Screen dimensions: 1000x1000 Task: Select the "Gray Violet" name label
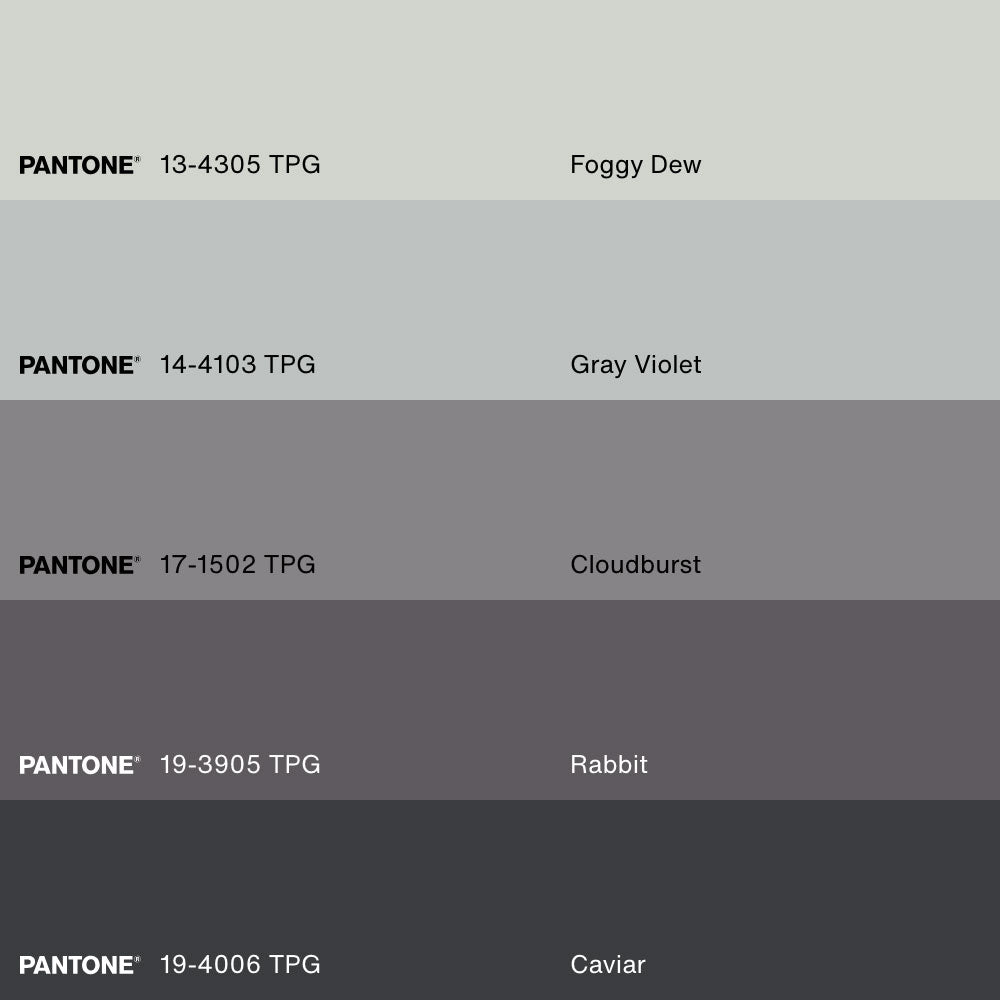635,365
